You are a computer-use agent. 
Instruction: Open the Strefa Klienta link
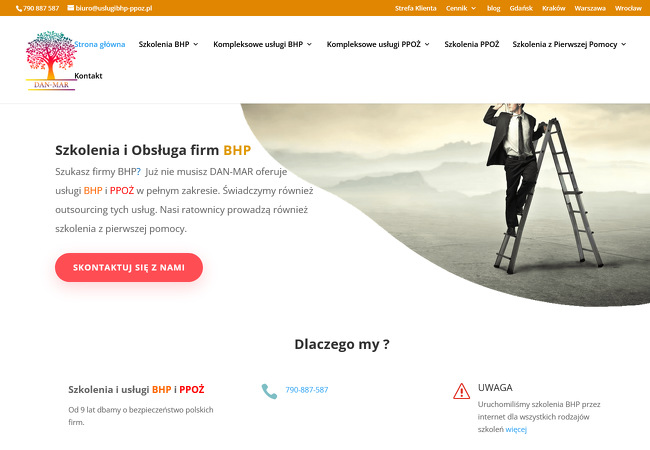(415, 8)
